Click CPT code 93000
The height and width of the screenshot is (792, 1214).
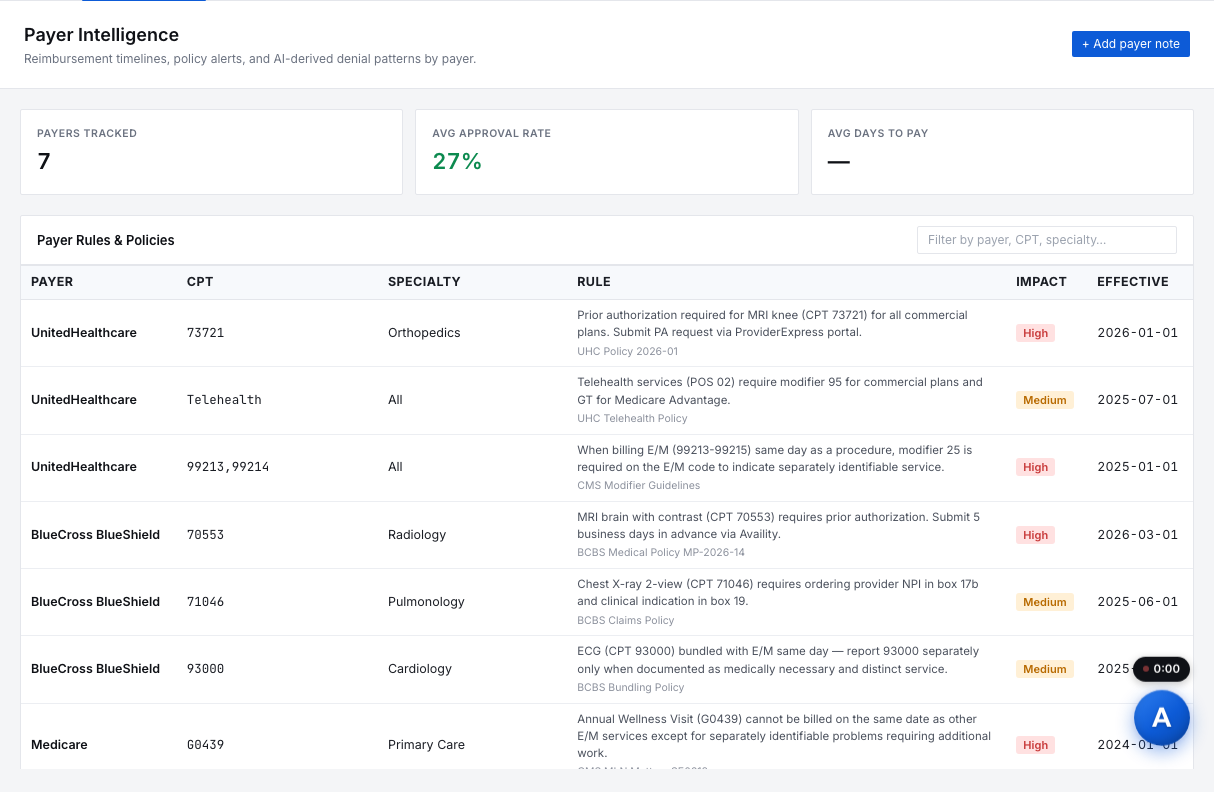click(205, 669)
